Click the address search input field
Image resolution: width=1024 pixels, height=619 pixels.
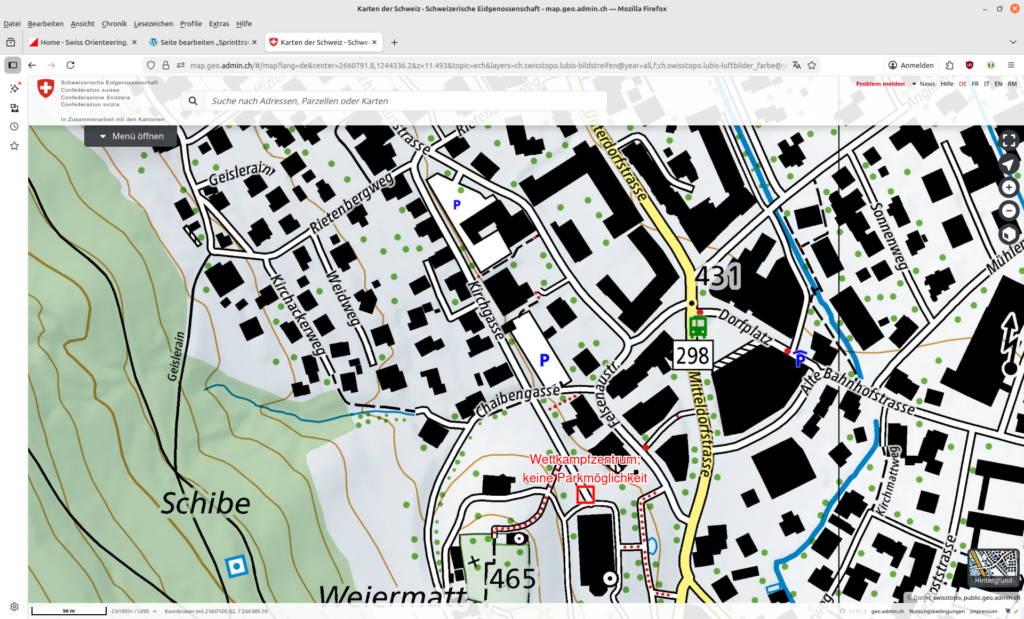[400, 102]
